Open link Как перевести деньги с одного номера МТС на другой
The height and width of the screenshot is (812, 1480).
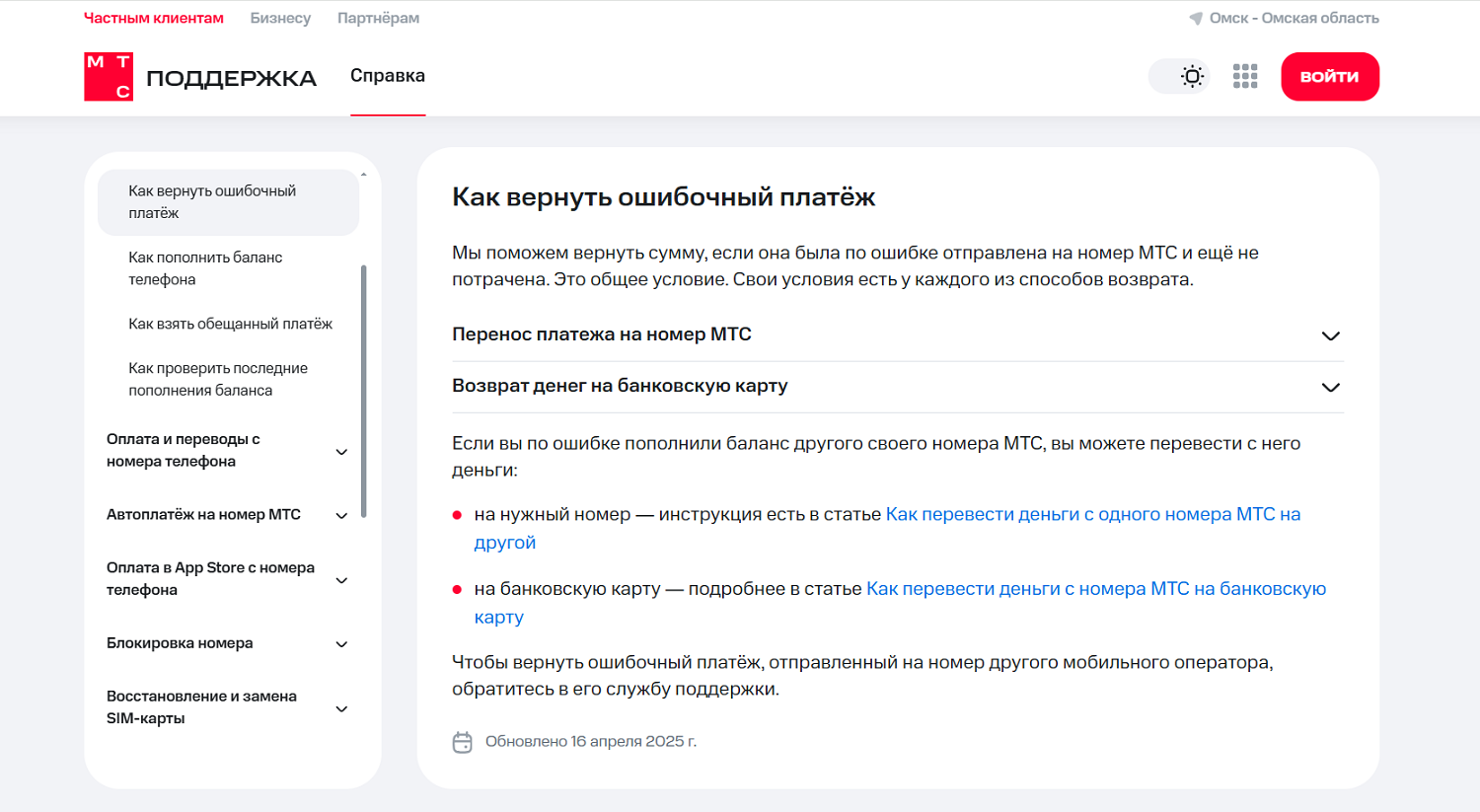coord(1093,514)
